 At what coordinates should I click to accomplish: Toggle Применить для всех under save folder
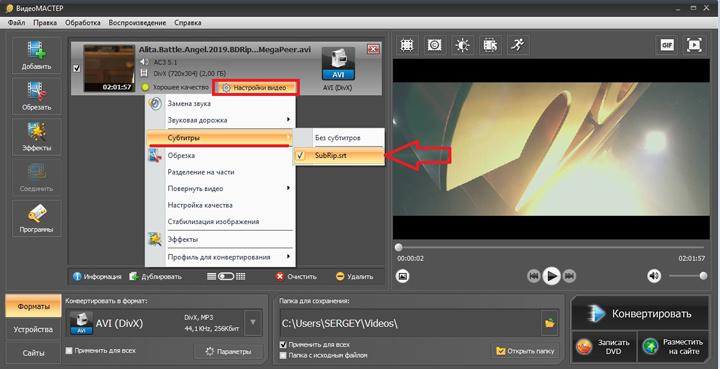click(x=283, y=344)
